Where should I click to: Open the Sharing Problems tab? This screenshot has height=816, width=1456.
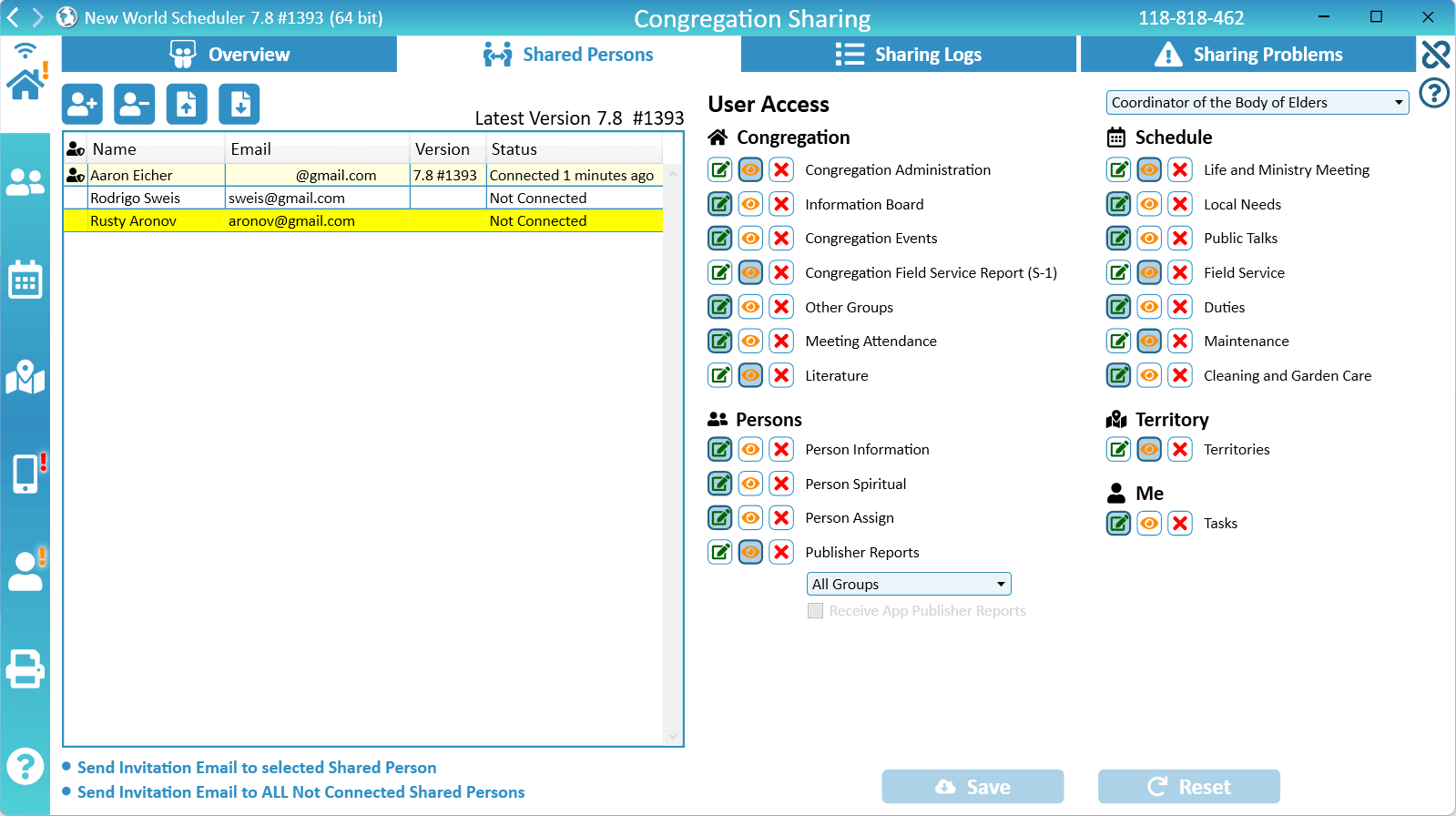click(x=1248, y=55)
